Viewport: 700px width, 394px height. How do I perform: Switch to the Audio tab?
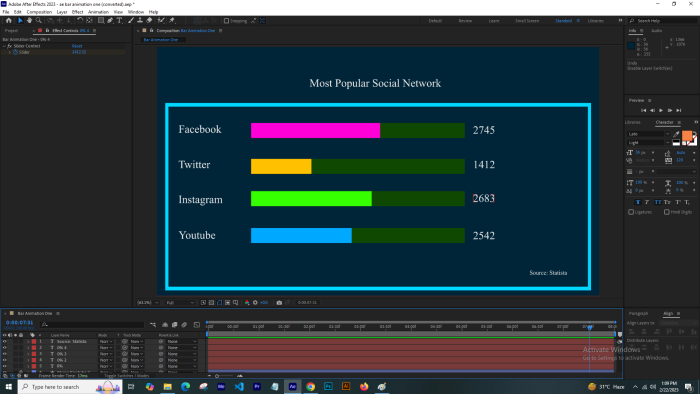coord(656,30)
